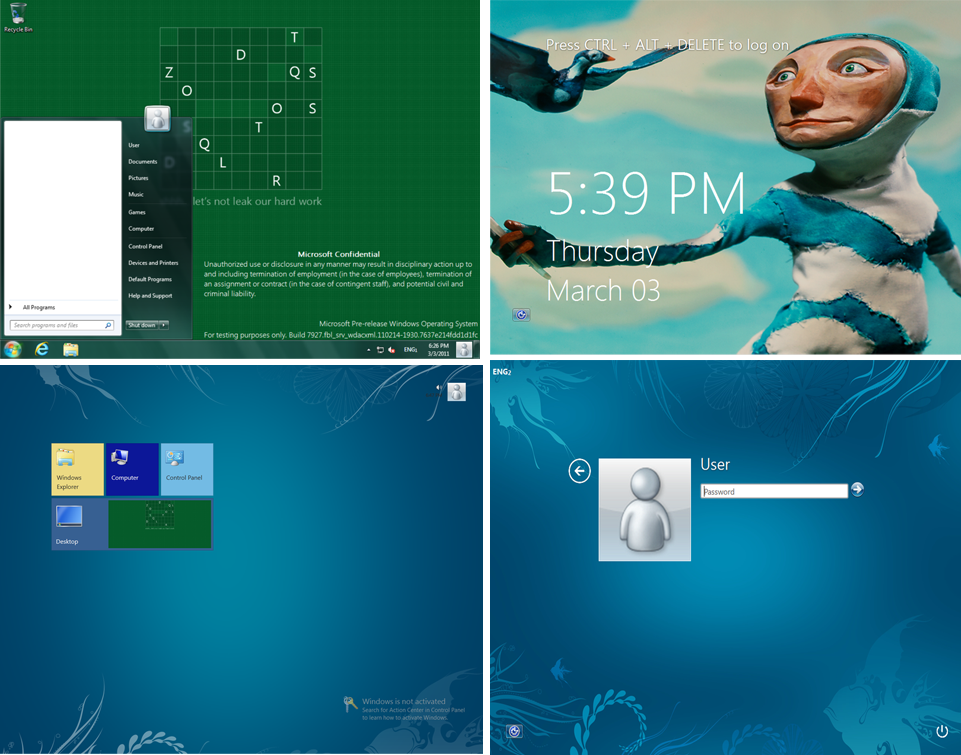Open the network tray icon
This screenshot has height=755, width=961.
[x=380, y=350]
